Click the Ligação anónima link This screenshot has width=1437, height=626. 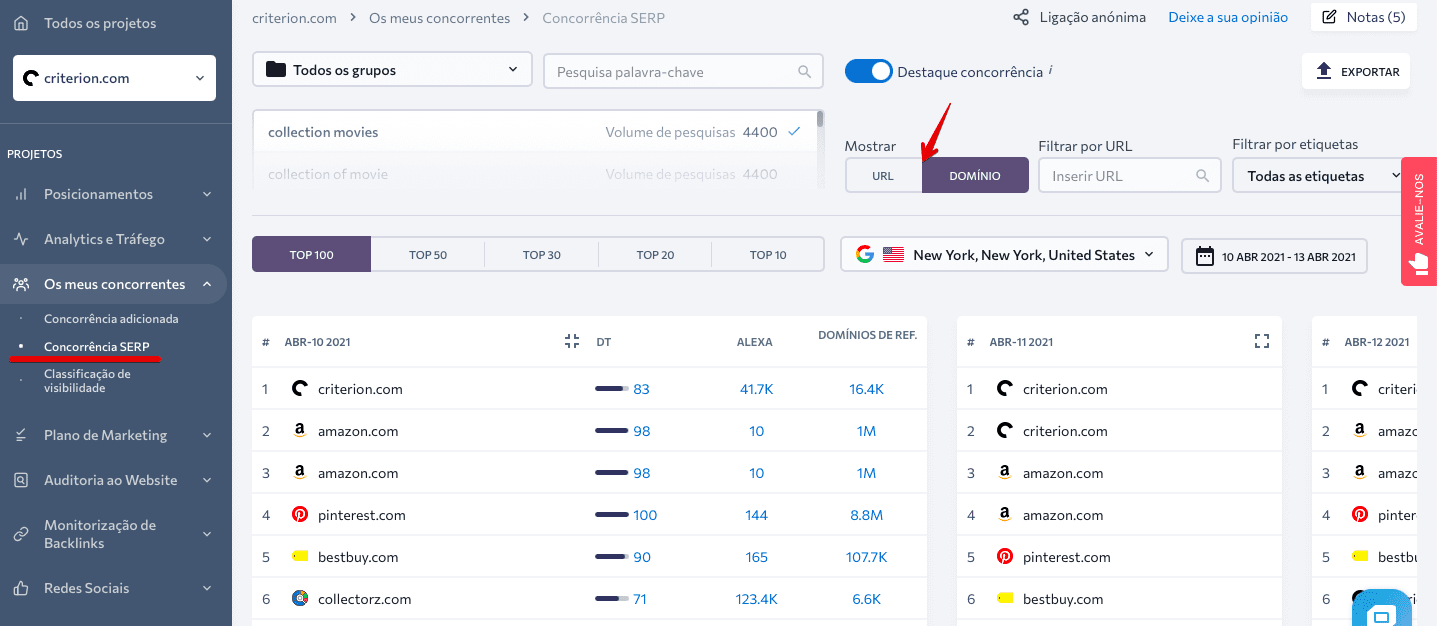point(1093,17)
